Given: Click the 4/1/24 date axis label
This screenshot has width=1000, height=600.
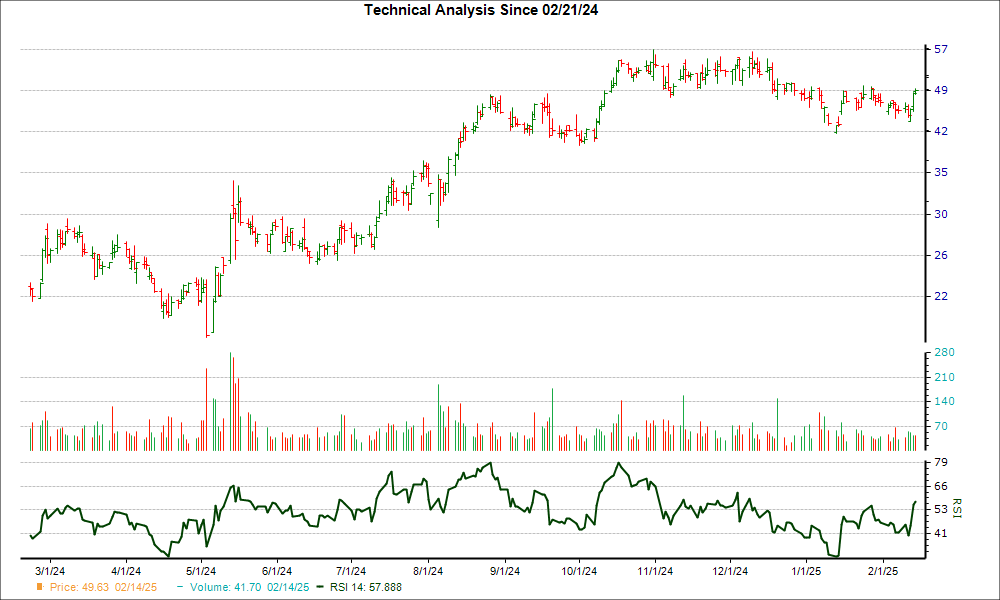Looking at the screenshot, I should (126, 571).
